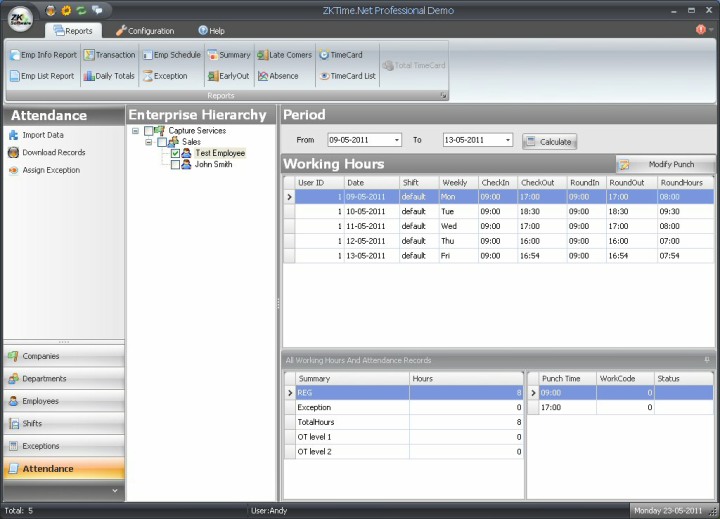Click the gear icon in quick access bar
This screenshot has height=519, width=720.
[66, 10]
